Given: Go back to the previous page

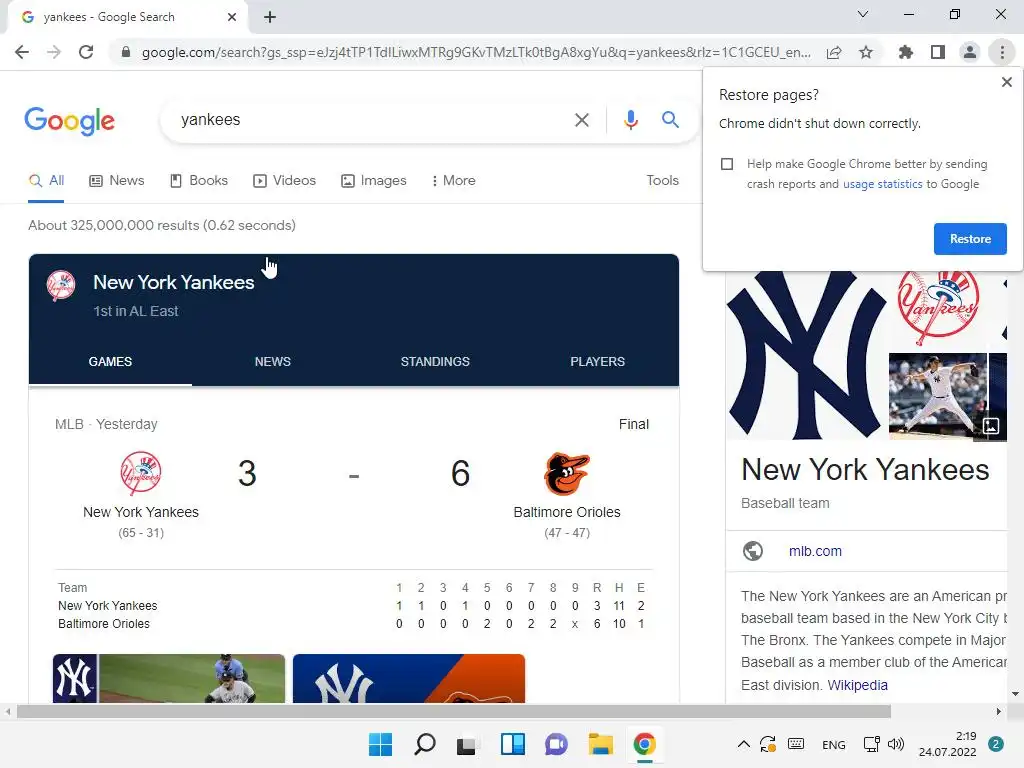Looking at the screenshot, I should (22, 52).
